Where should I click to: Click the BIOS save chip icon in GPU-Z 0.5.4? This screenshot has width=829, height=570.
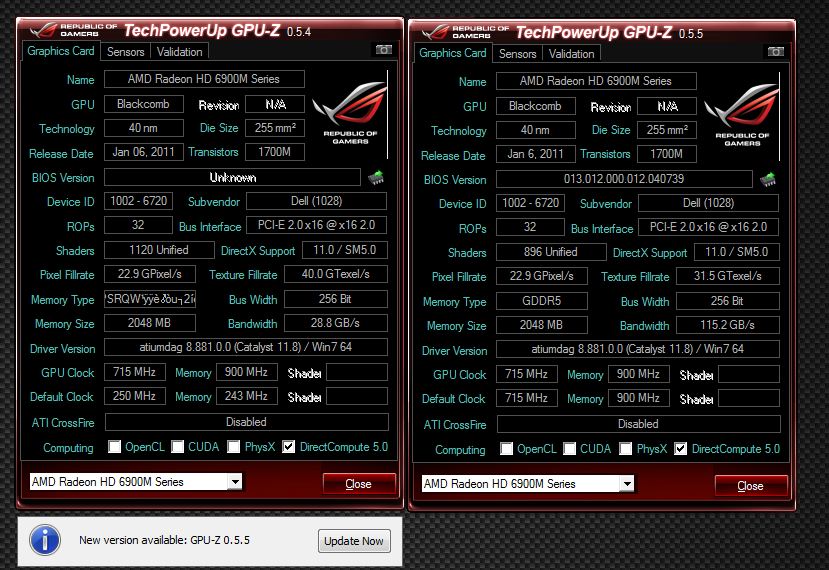pos(376,178)
